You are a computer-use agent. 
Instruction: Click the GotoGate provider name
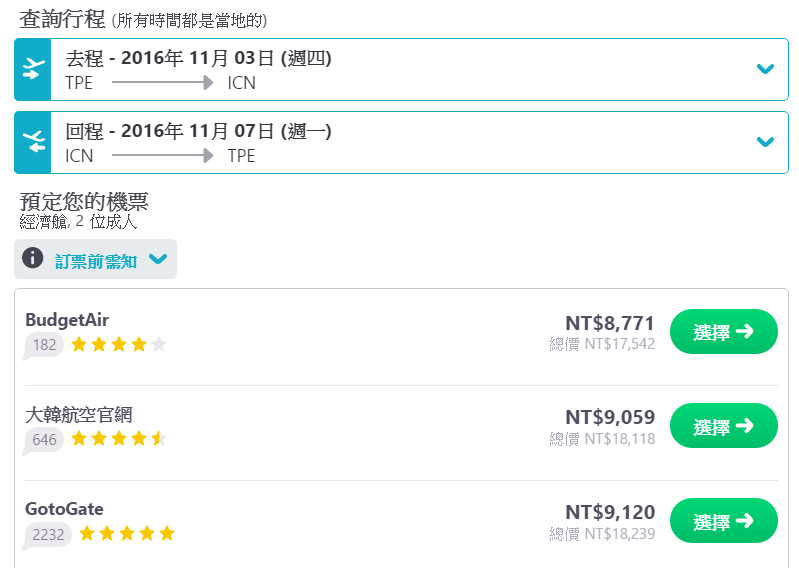click(64, 509)
